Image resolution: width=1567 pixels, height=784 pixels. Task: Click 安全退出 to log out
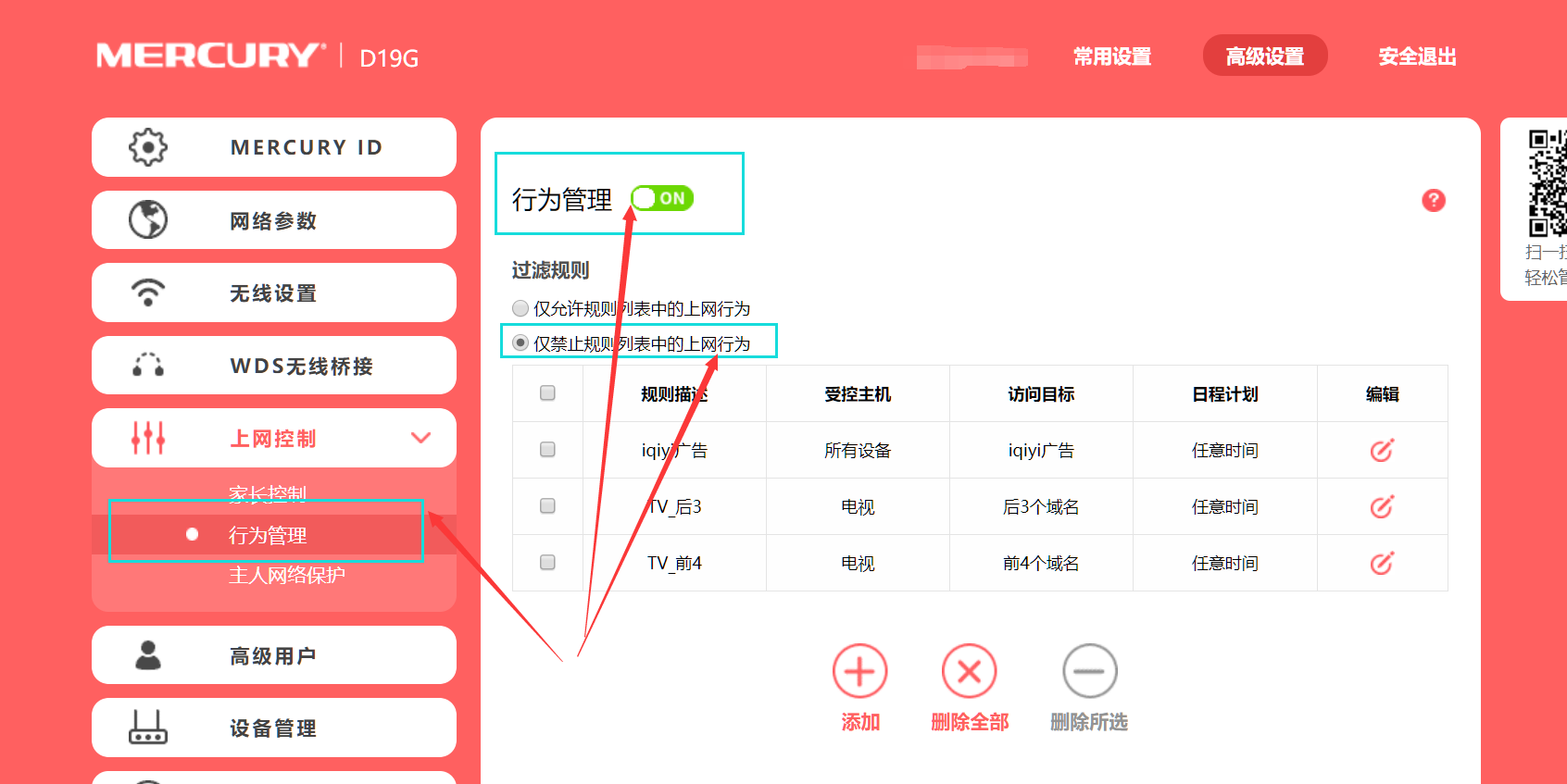1417,56
